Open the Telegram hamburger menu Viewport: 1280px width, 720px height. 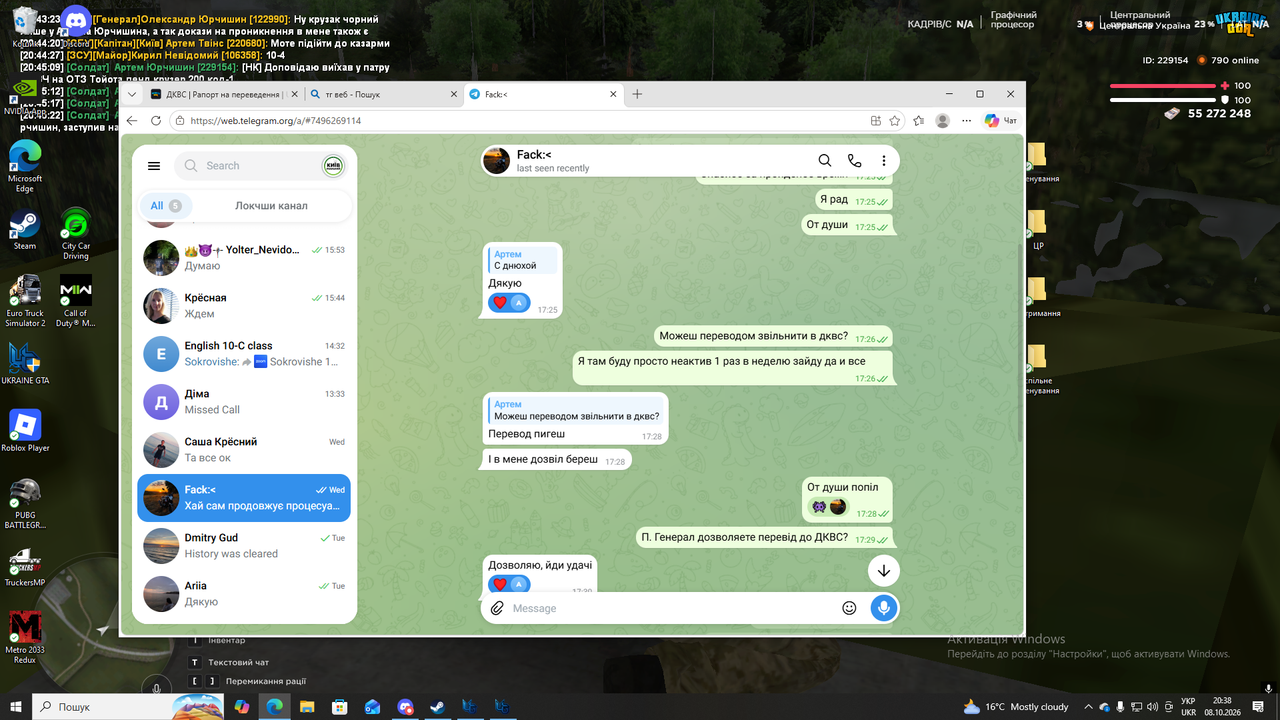click(154, 166)
